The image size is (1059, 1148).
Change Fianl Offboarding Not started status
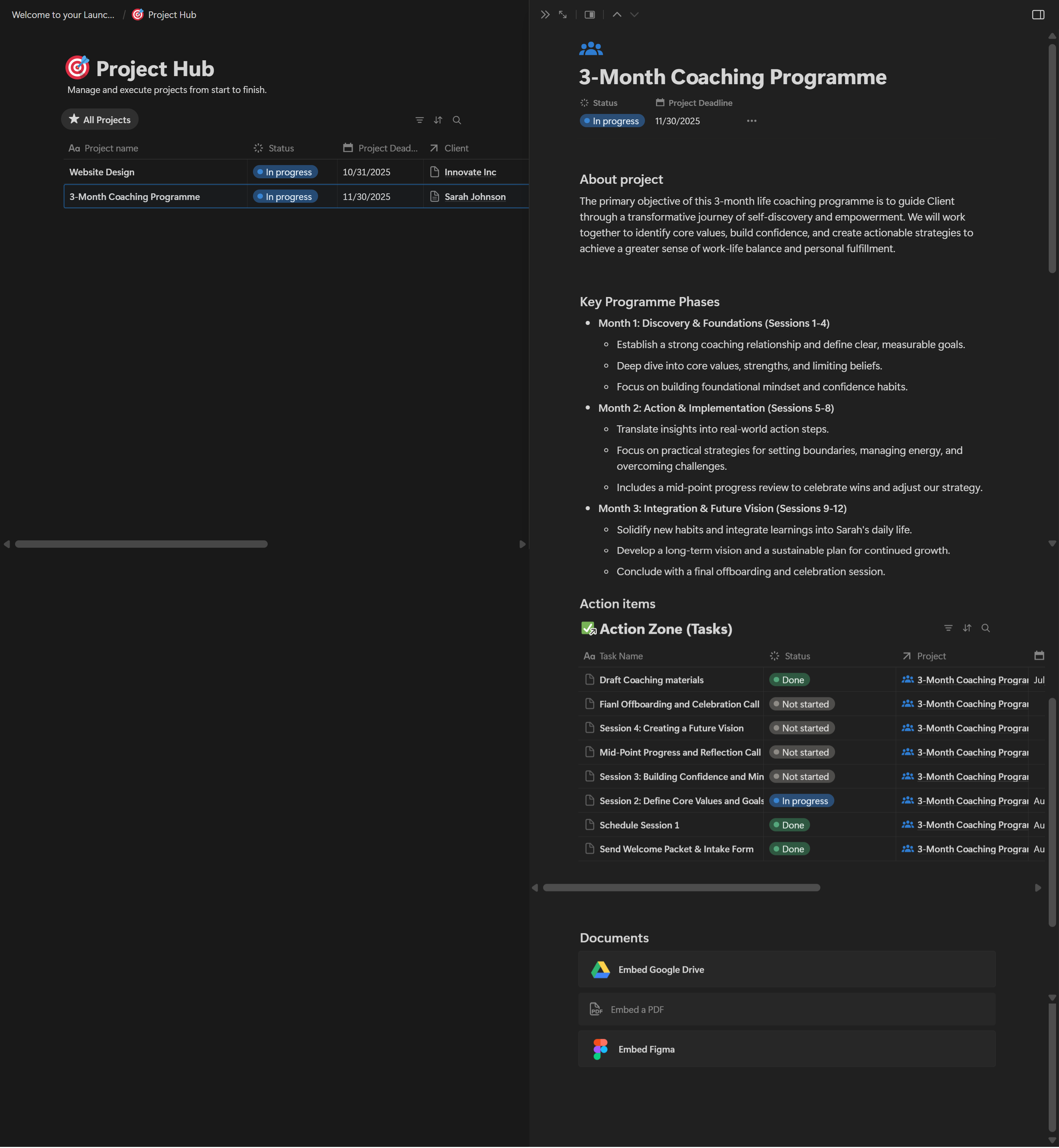(x=802, y=704)
